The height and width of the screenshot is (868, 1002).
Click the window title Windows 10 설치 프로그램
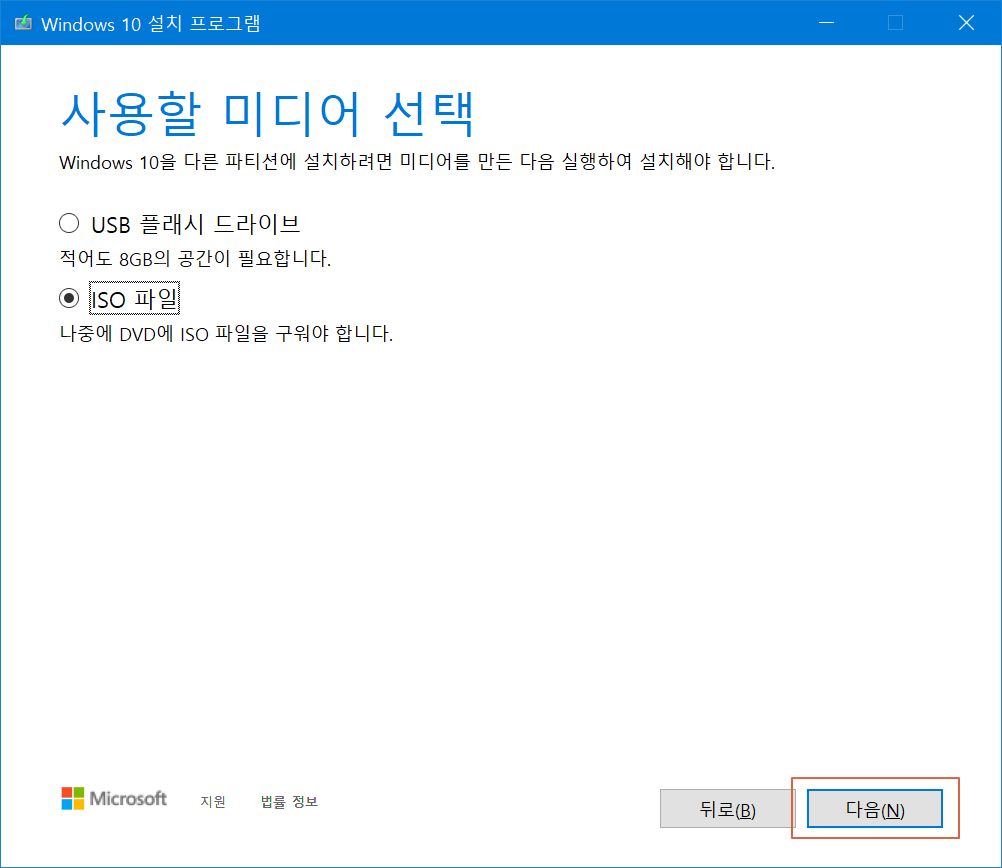151,24
